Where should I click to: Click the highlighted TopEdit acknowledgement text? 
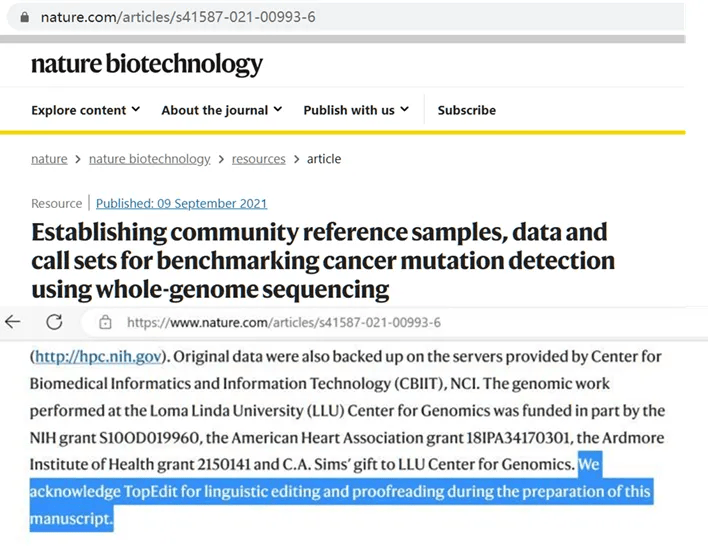340,492
